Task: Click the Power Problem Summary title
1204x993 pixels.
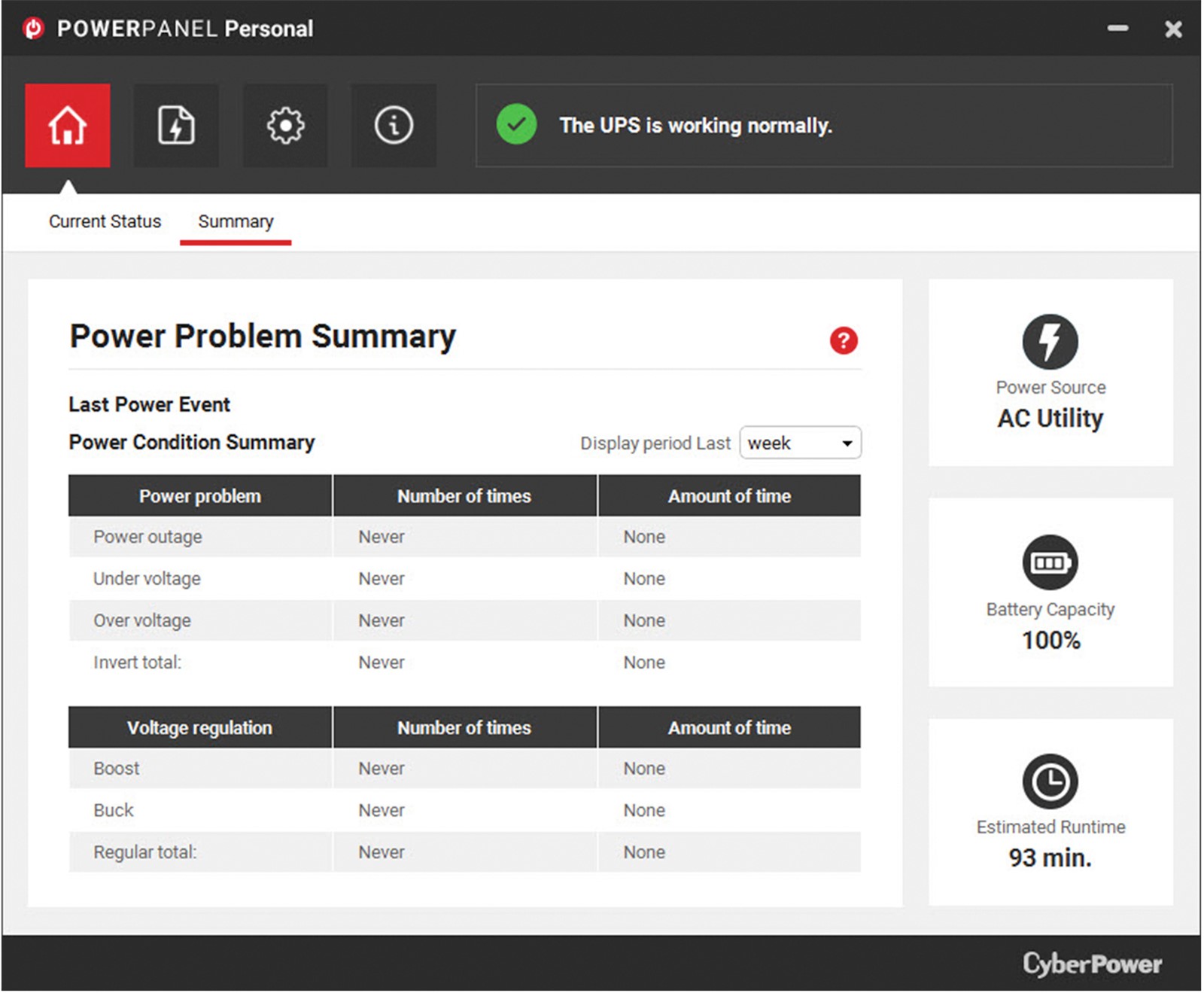Action: (x=263, y=336)
